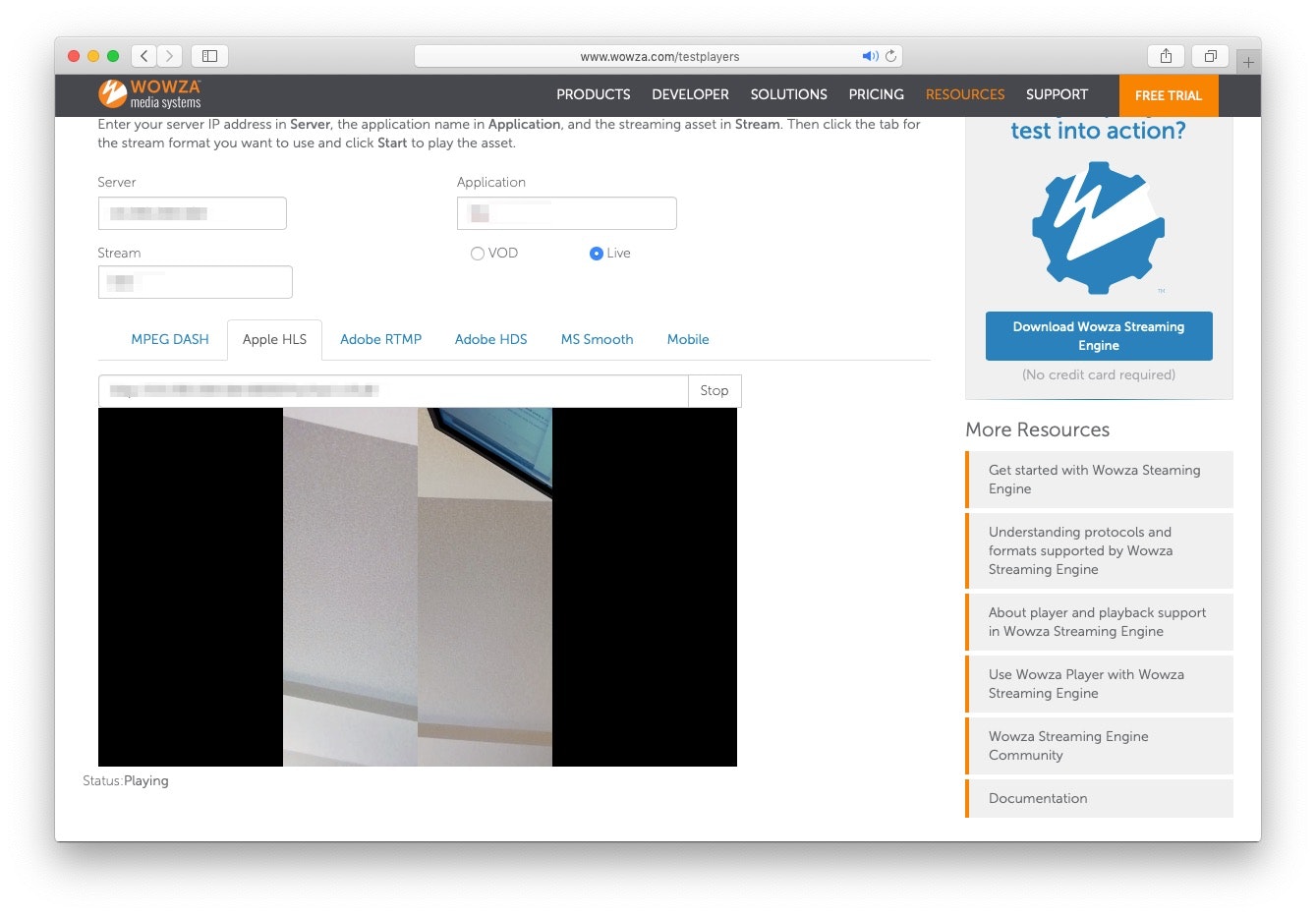The width and height of the screenshot is (1316, 915).
Task: Click the Stream input field
Action: click(196, 282)
